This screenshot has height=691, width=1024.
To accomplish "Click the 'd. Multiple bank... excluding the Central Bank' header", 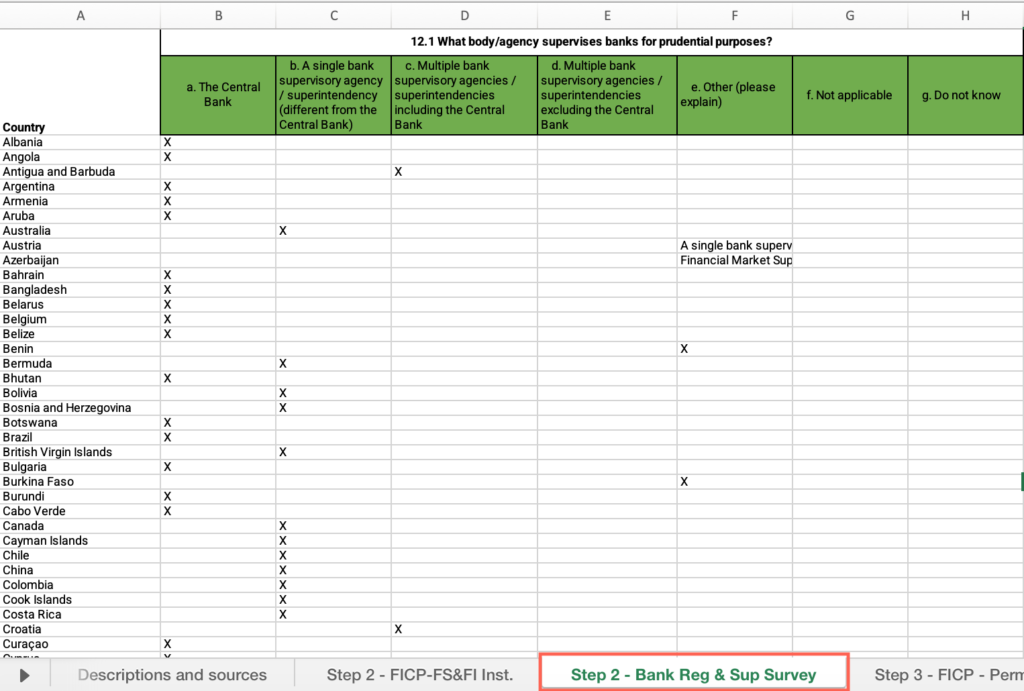I will pos(607,95).
